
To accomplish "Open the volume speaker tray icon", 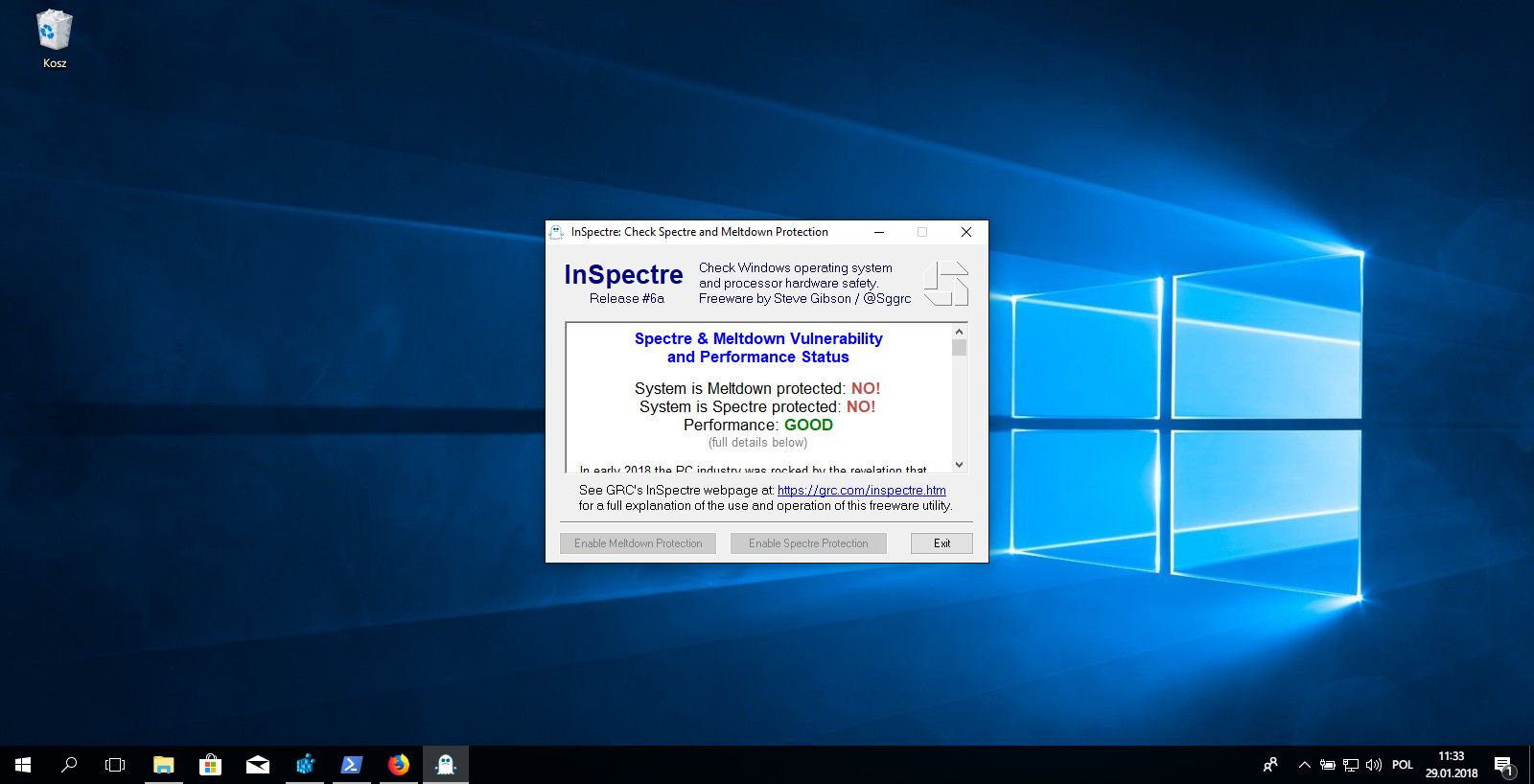I will 1374,765.
